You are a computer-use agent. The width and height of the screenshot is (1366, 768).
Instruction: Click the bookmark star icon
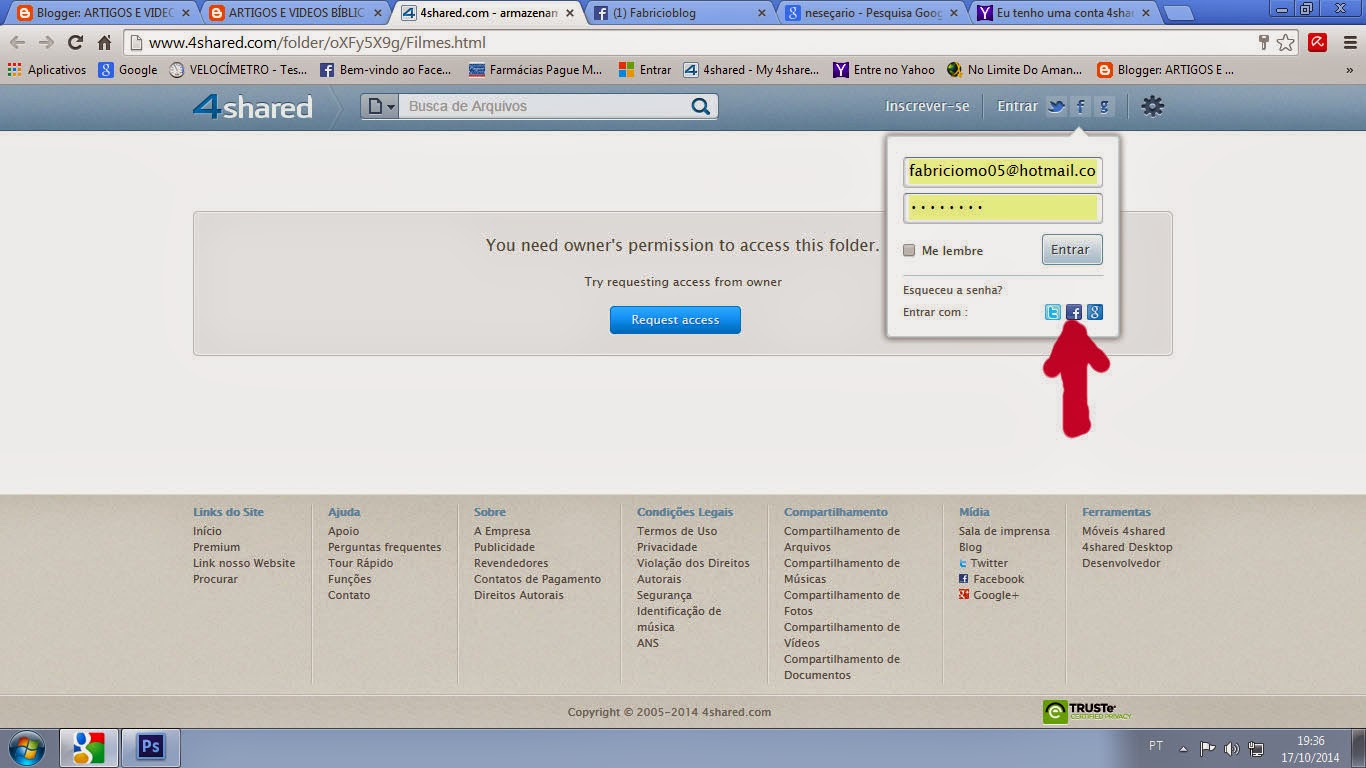pyautogui.click(x=1286, y=43)
